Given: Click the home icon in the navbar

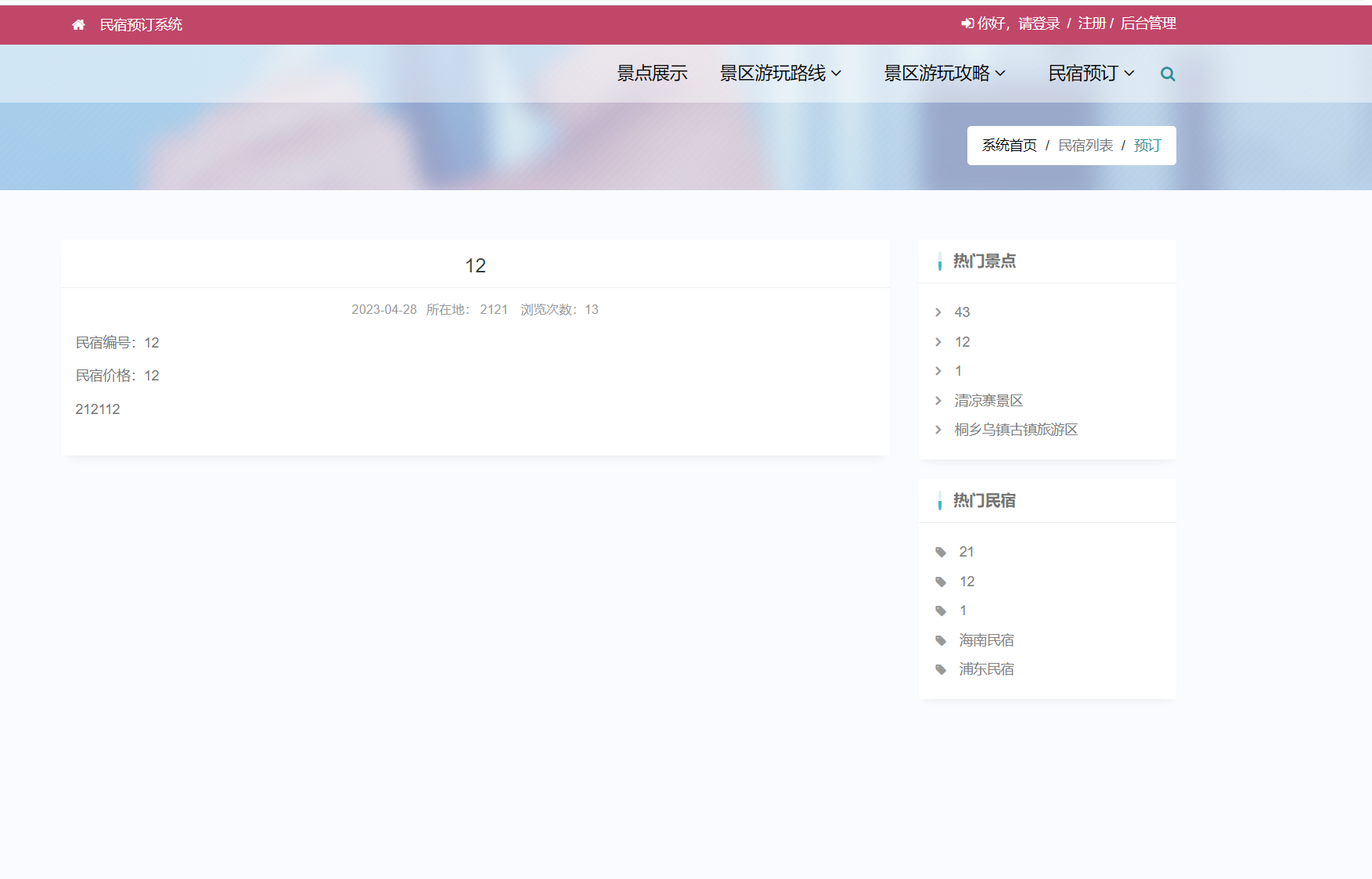Looking at the screenshot, I should pyautogui.click(x=77, y=24).
